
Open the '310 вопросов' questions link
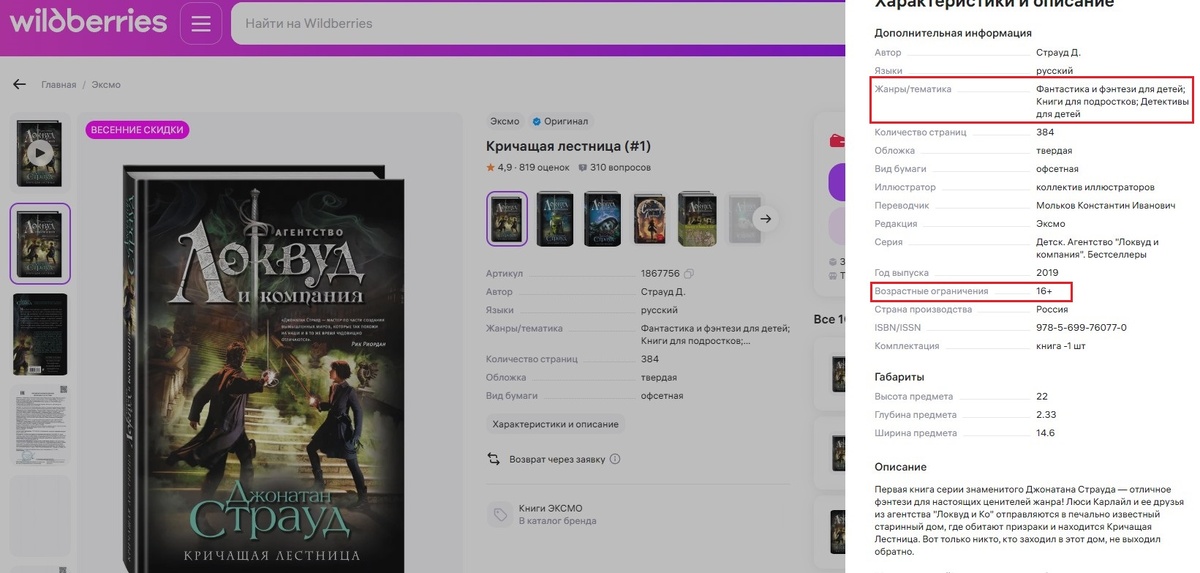coord(614,167)
